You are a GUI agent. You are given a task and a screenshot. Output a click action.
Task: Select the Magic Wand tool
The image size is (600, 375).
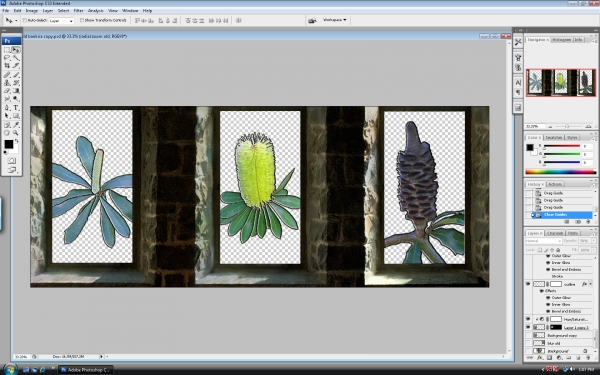tap(16, 58)
